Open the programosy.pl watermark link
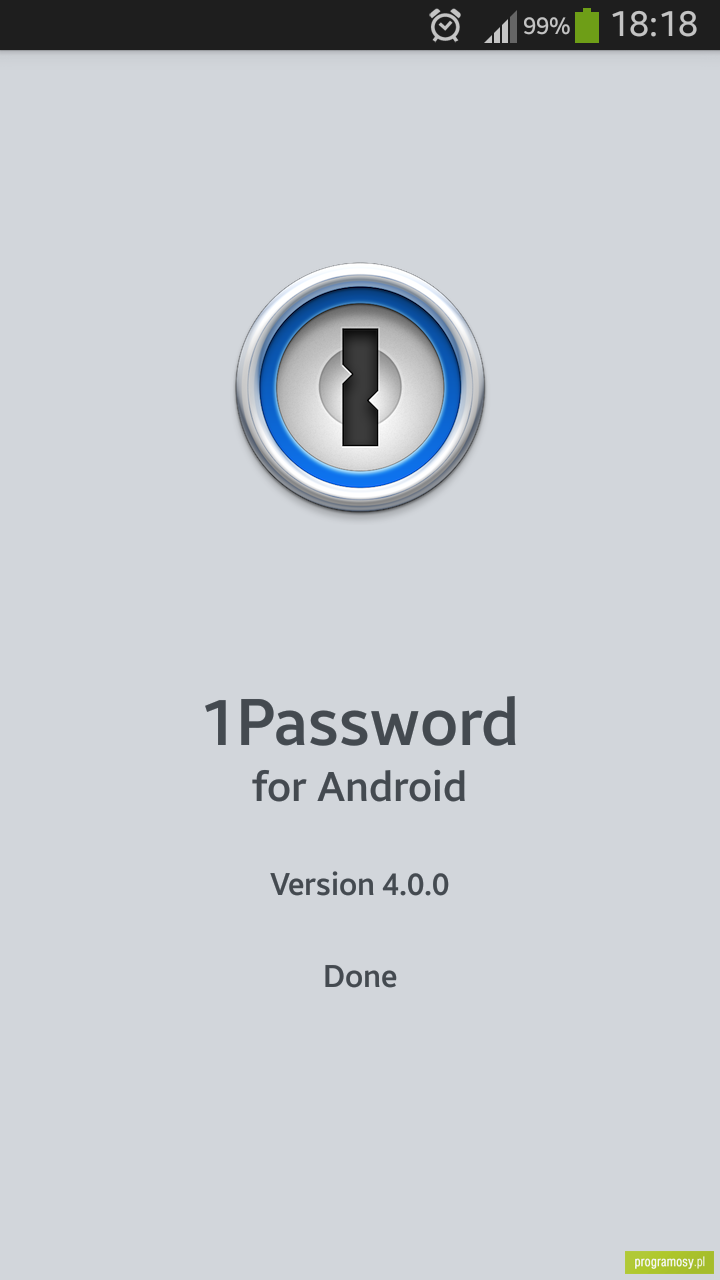The height and width of the screenshot is (1280, 720). click(669, 1261)
